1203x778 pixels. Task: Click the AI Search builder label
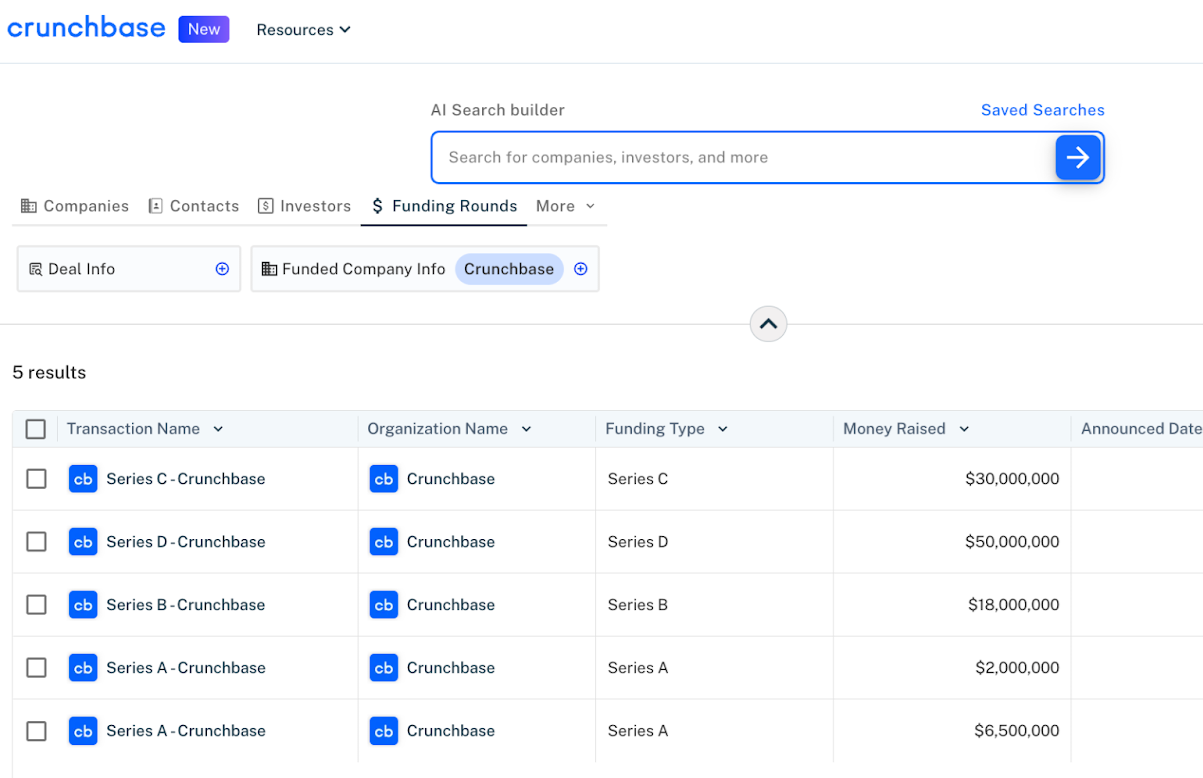coord(498,110)
